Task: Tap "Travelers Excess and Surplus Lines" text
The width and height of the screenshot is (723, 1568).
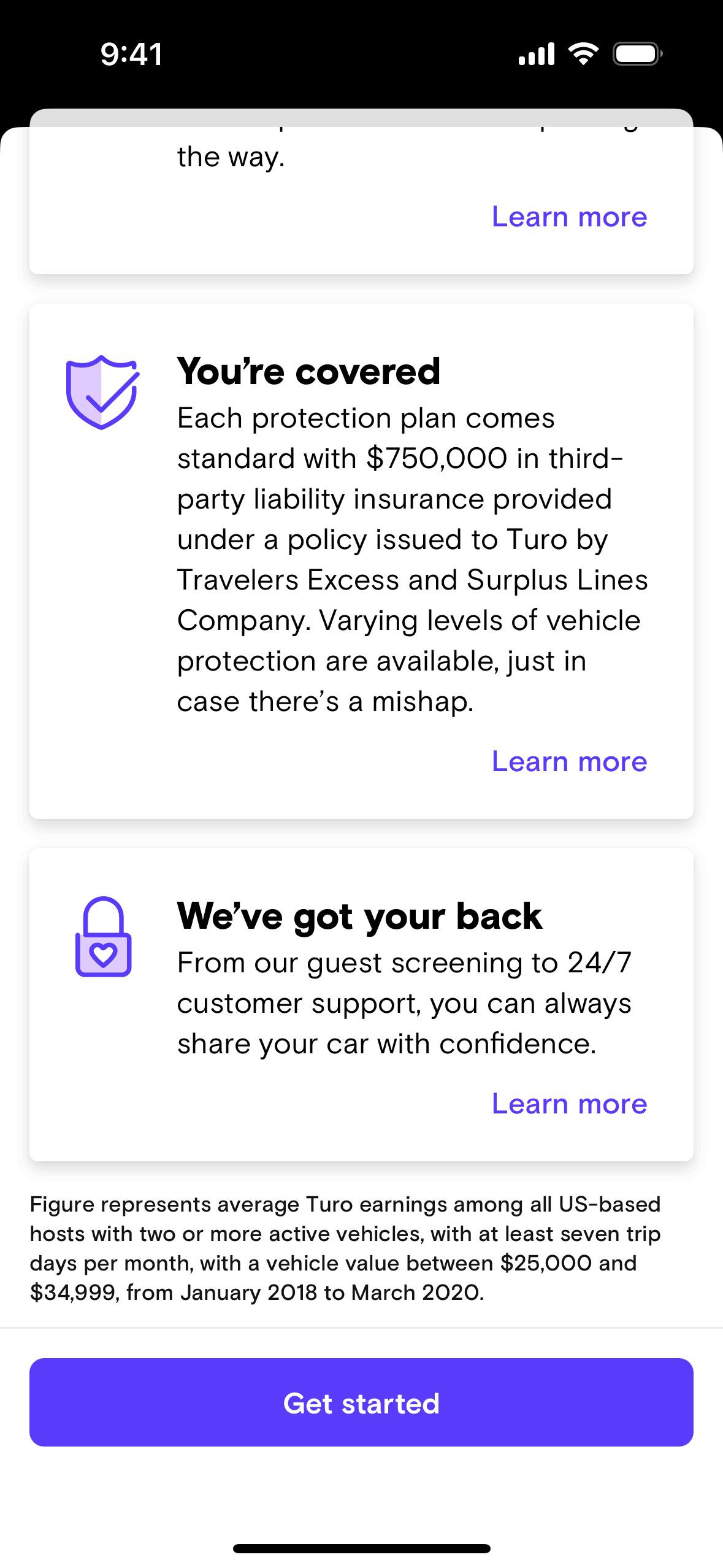Action: 412,580
